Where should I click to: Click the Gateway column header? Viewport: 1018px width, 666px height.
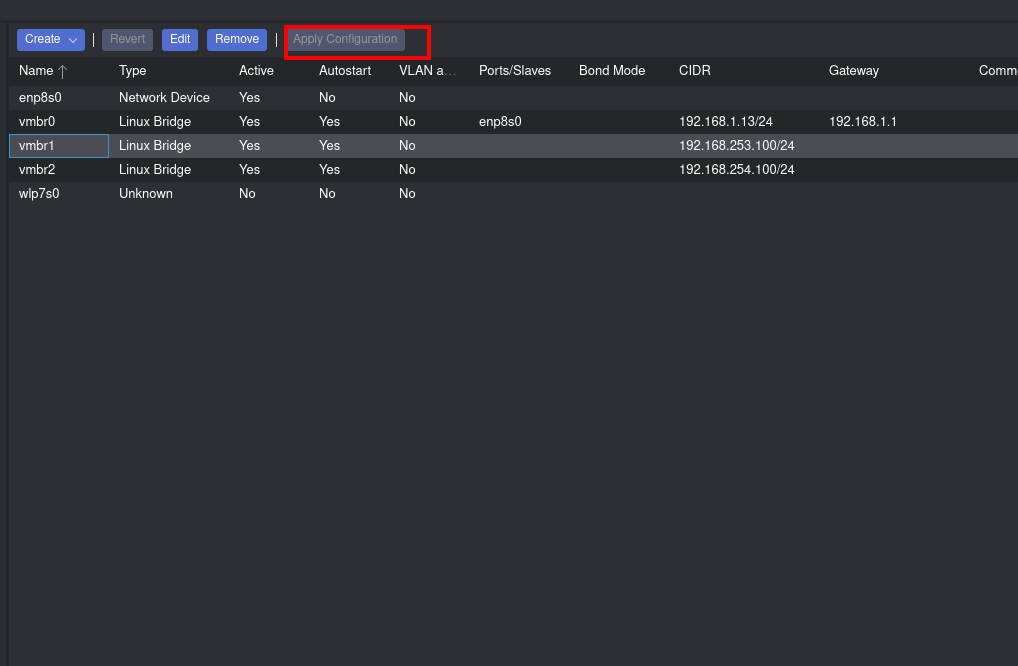[854, 71]
